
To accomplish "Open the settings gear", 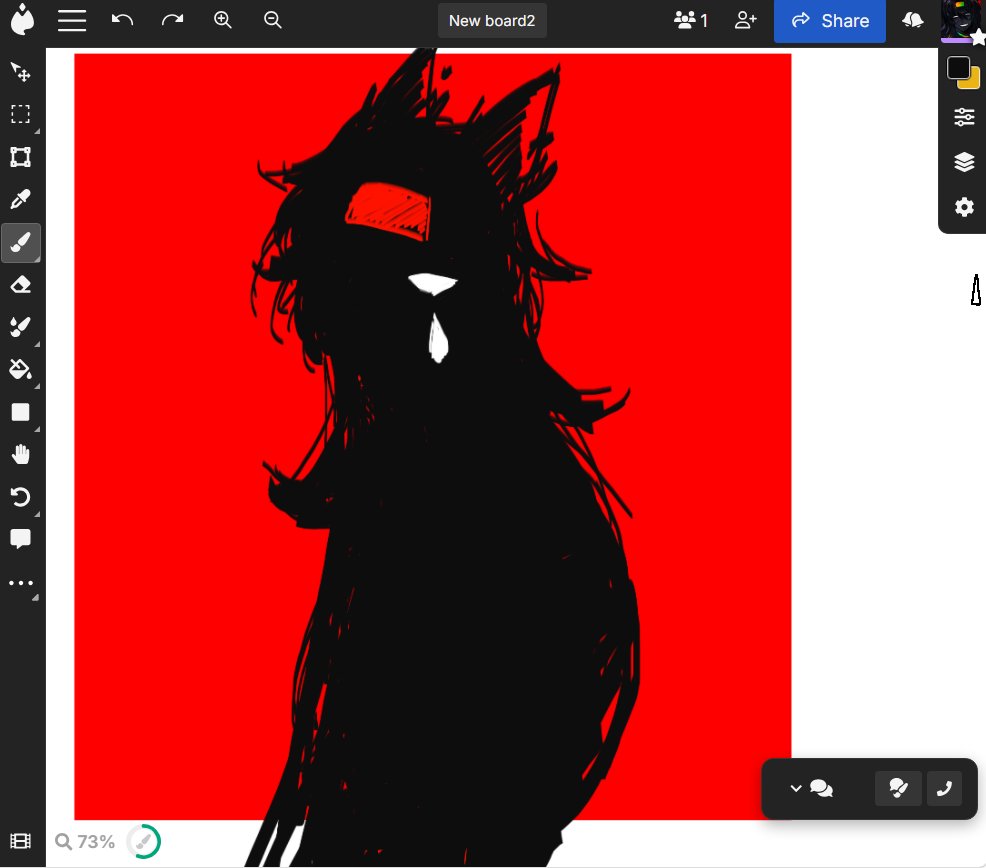I will click(x=964, y=207).
